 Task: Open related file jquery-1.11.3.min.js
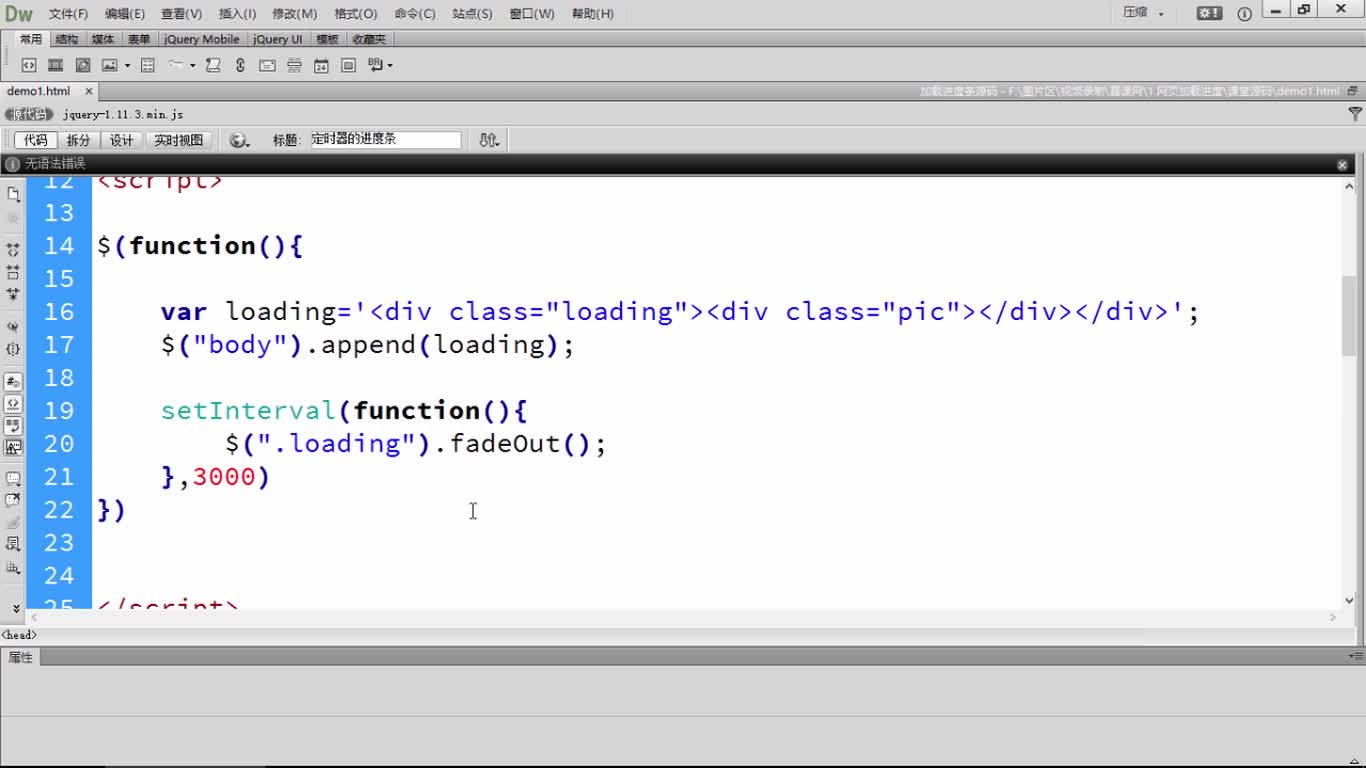click(123, 115)
